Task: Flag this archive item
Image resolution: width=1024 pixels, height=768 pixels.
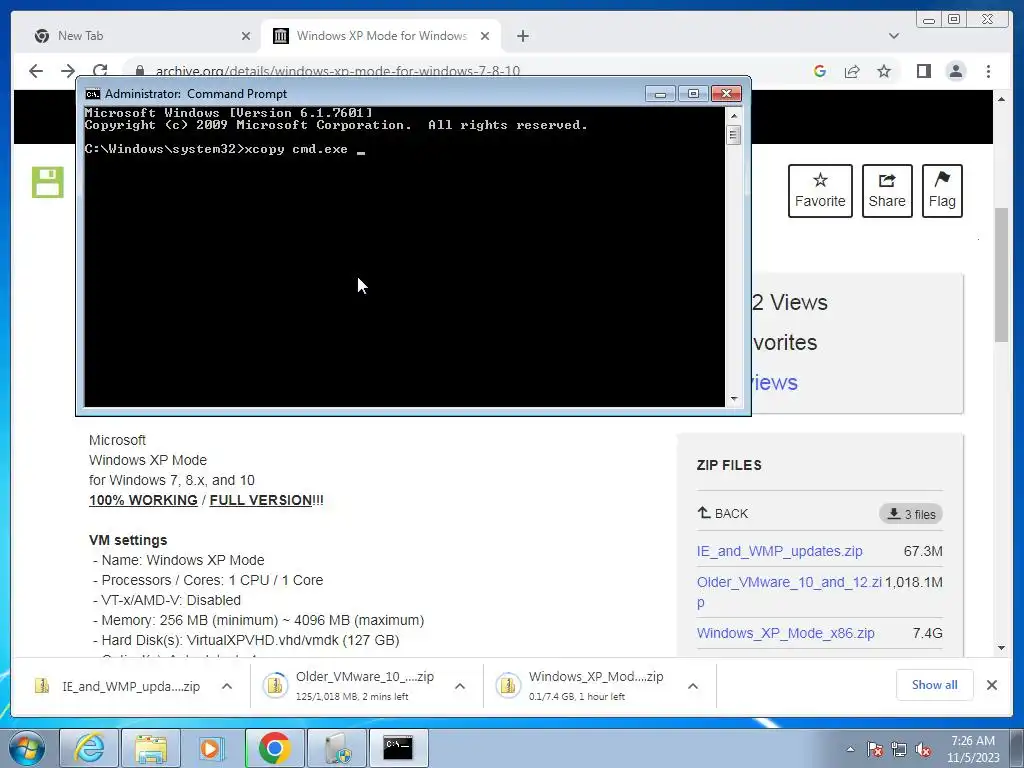Action: (x=942, y=191)
